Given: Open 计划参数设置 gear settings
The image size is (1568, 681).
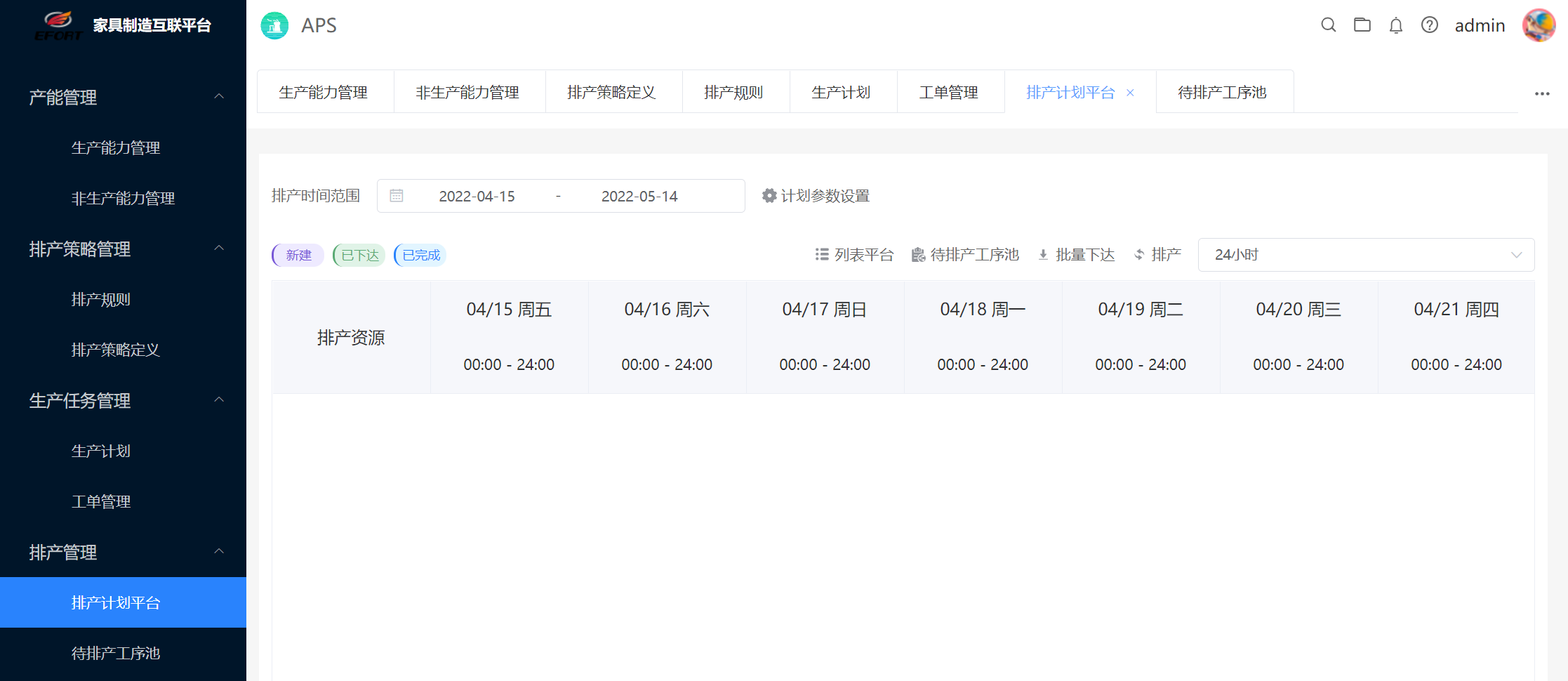Looking at the screenshot, I should [x=816, y=196].
